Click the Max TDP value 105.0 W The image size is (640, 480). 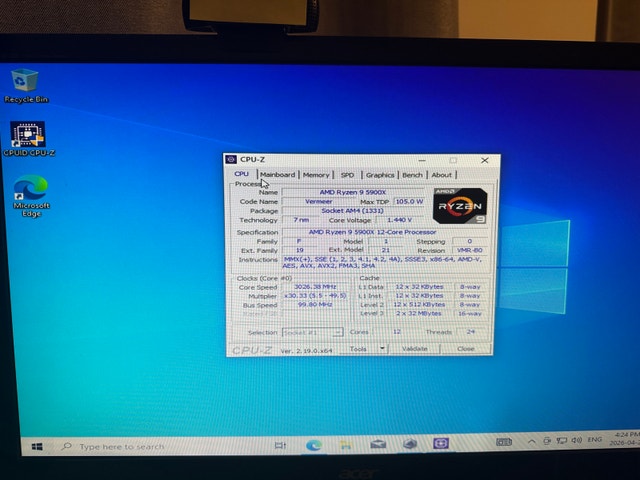[409, 202]
